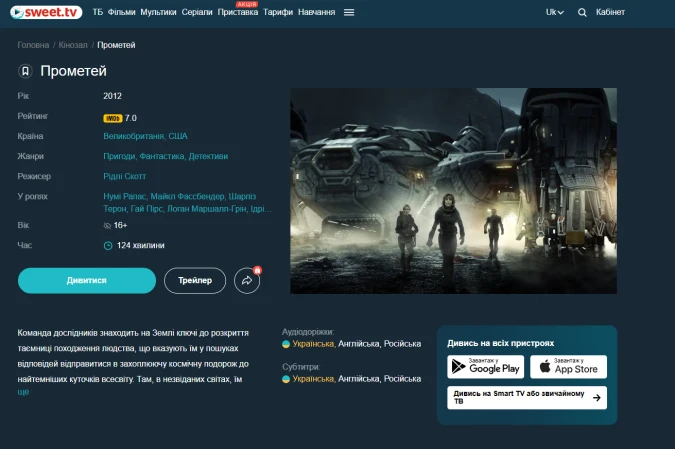Open the hamburger menu icon

coord(349,12)
